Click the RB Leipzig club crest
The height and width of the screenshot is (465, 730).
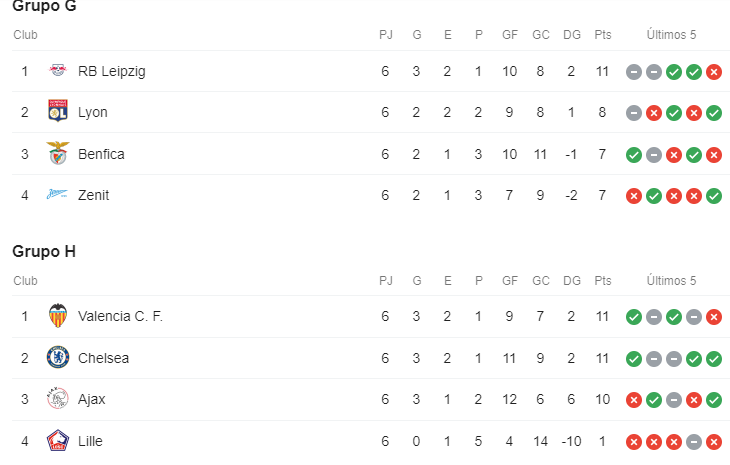coord(57,71)
